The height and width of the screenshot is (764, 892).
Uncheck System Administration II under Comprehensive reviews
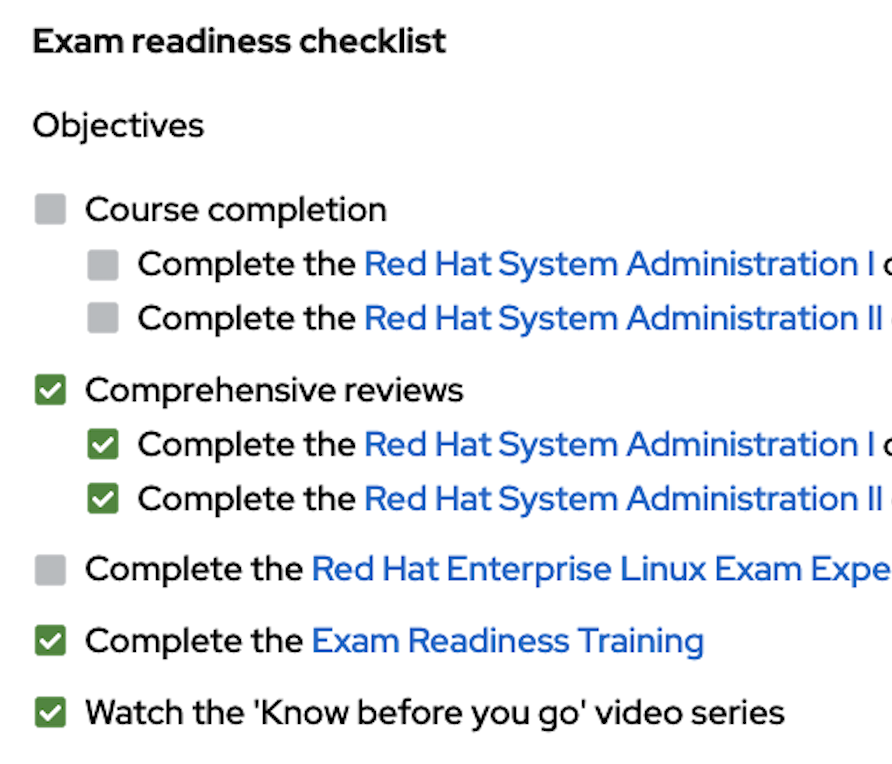102,497
